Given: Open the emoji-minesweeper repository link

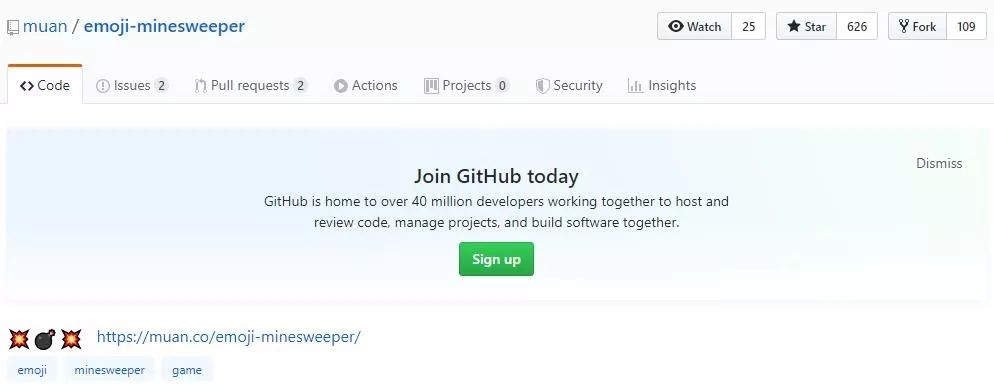Looking at the screenshot, I should click(164, 27).
